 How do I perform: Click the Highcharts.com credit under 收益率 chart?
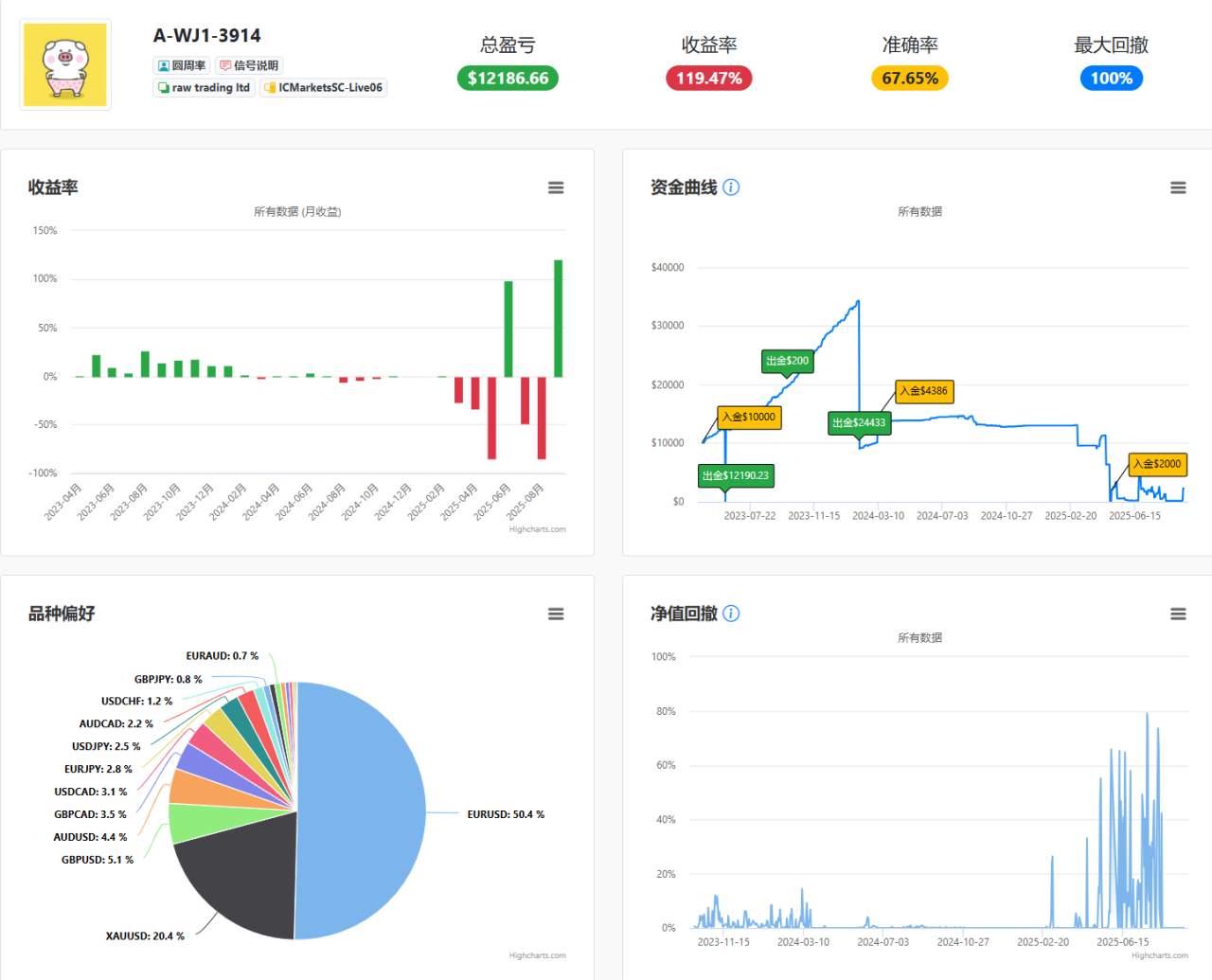537,529
